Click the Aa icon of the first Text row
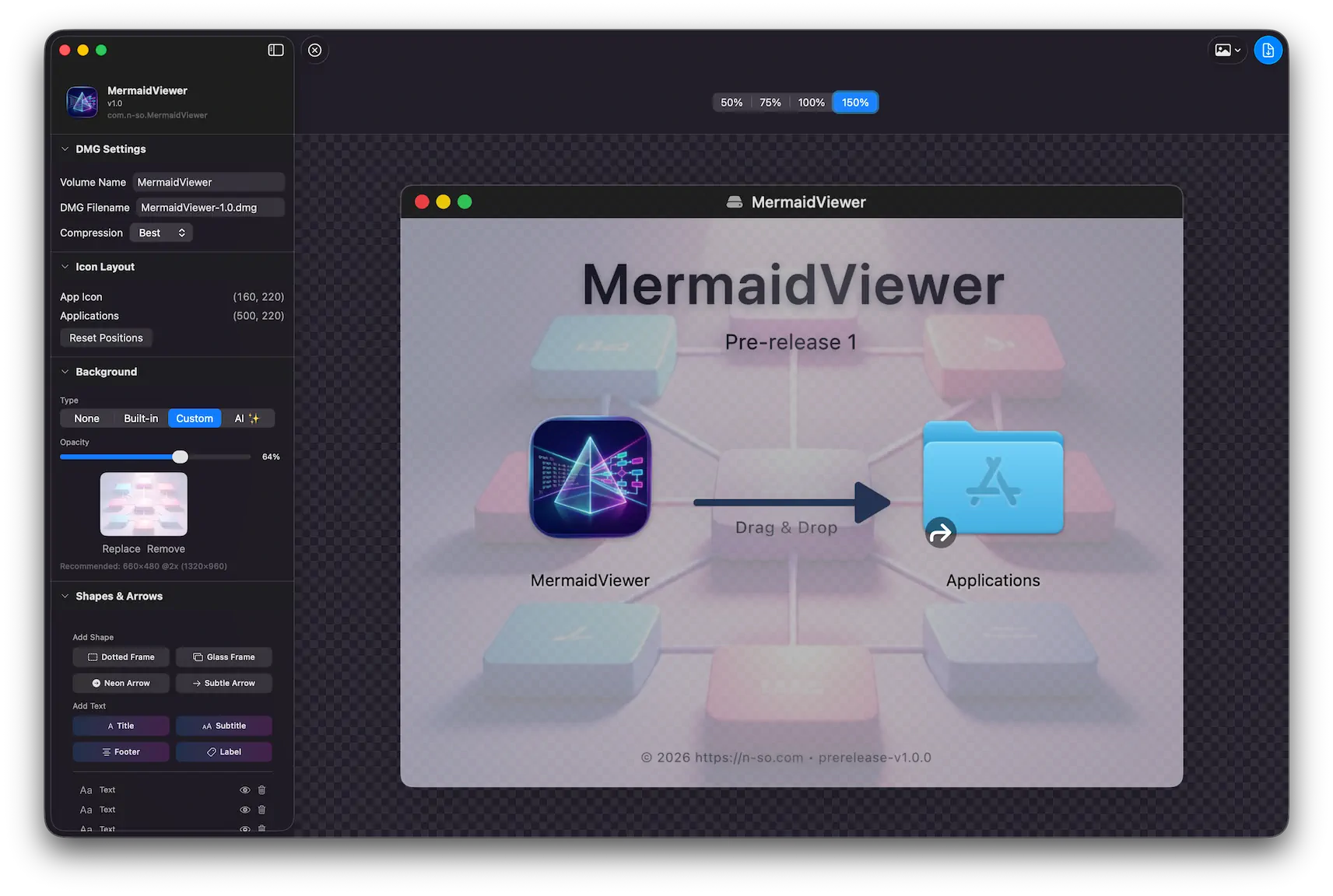Image resolution: width=1333 pixels, height=896 pixels. pos(86,789)
